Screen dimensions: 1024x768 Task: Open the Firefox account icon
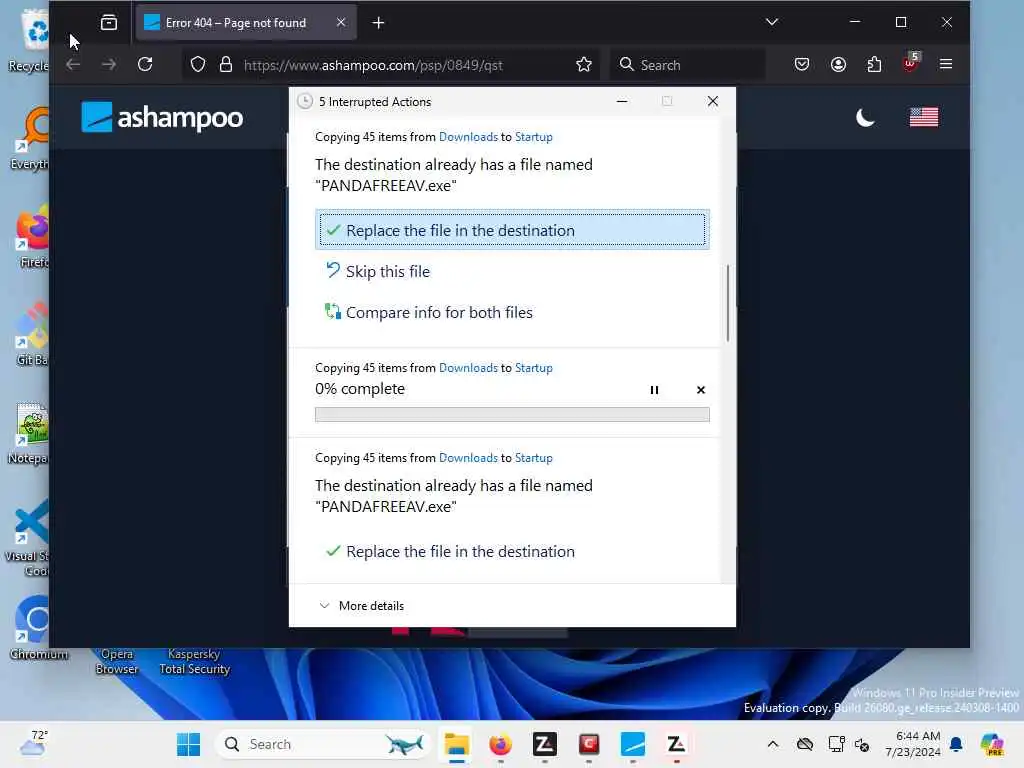click(x=839, y=65)
